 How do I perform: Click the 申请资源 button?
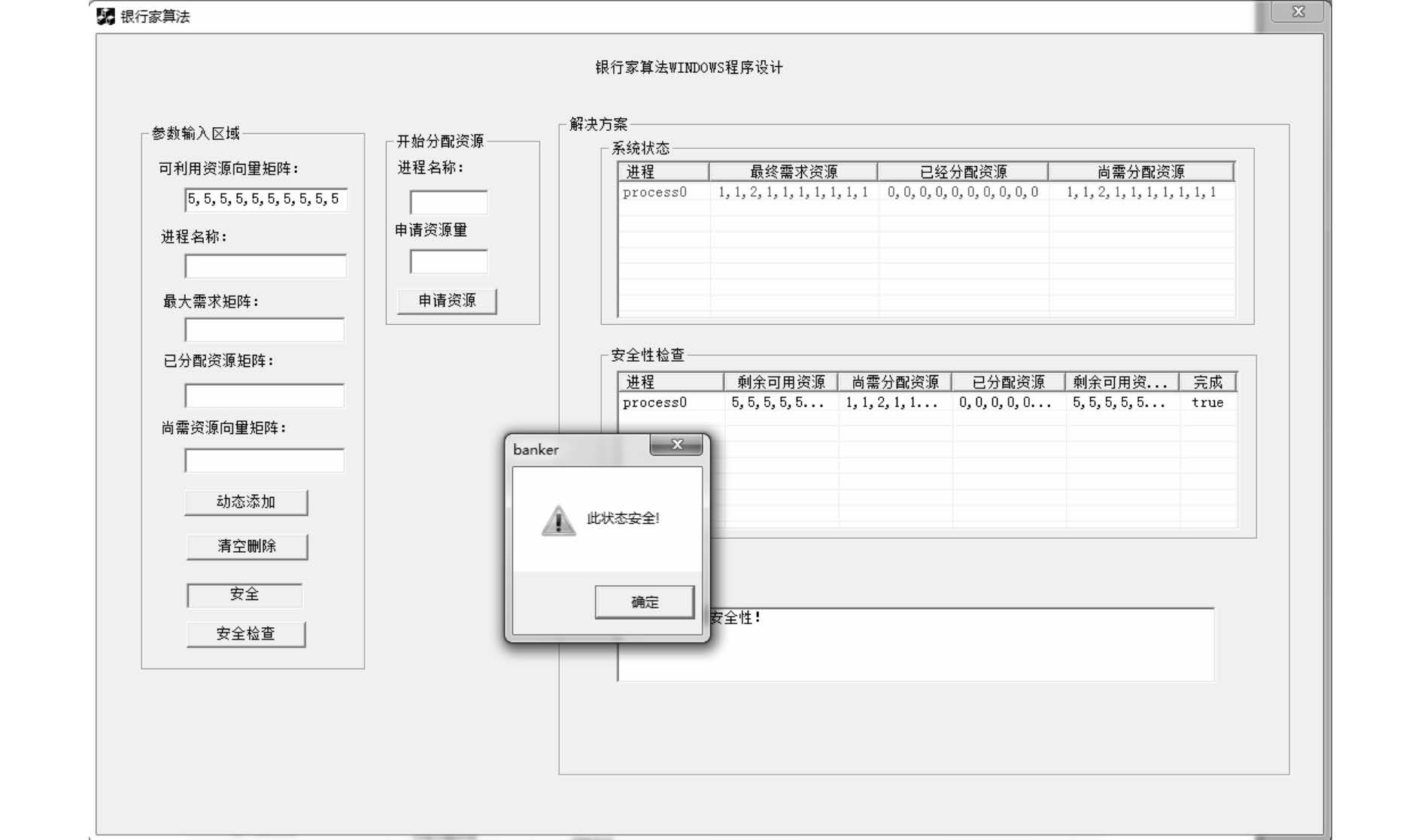click(x=447, y=301)
